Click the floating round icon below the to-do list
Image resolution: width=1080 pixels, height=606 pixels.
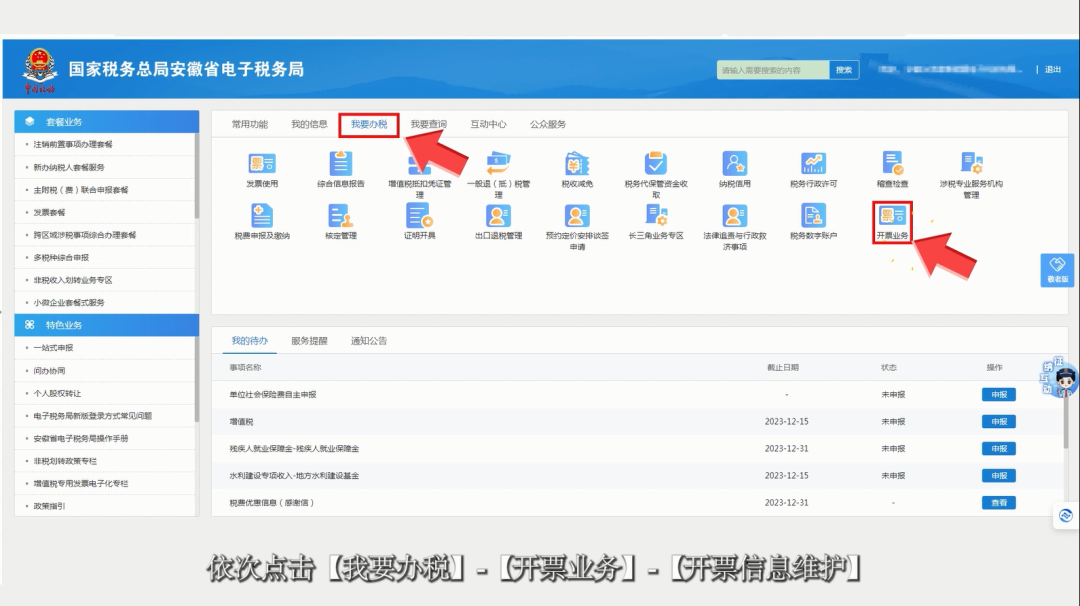click(x=1066, y=516)
